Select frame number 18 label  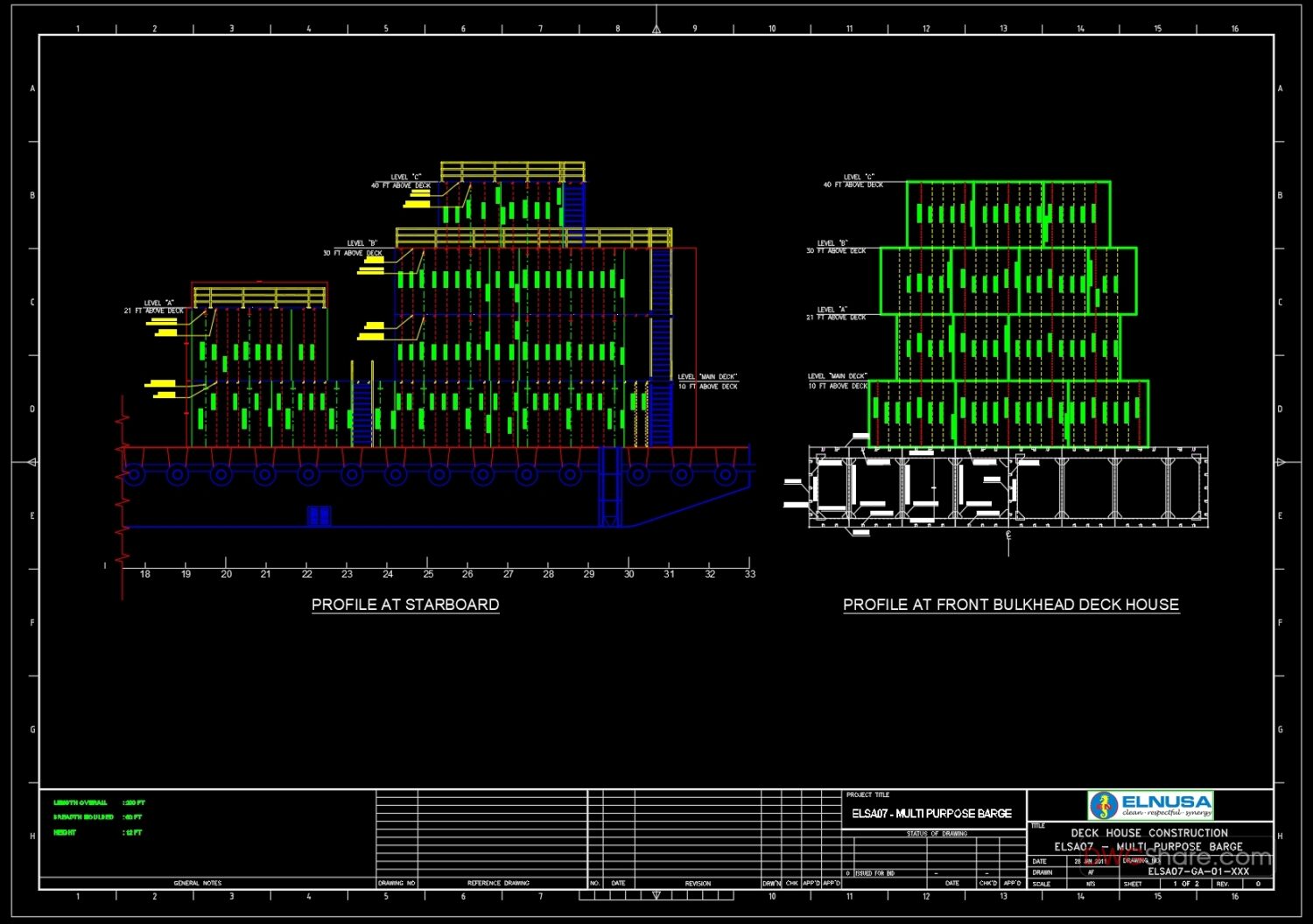coord(145,574)
